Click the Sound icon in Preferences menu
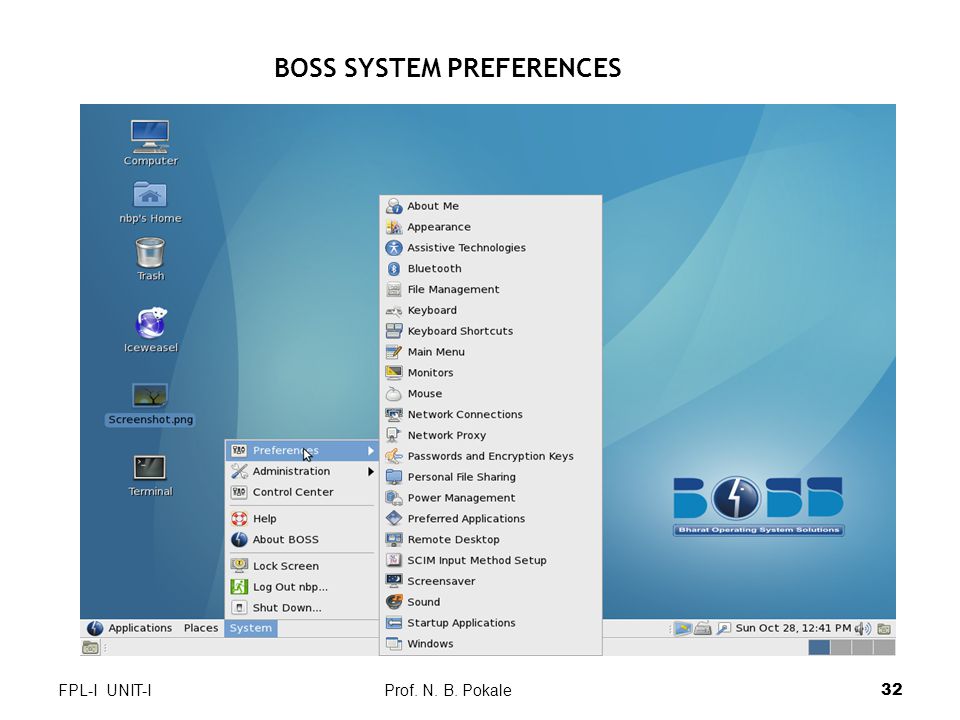The width and height of the screenshot is (960, 720). coord(394,602)
